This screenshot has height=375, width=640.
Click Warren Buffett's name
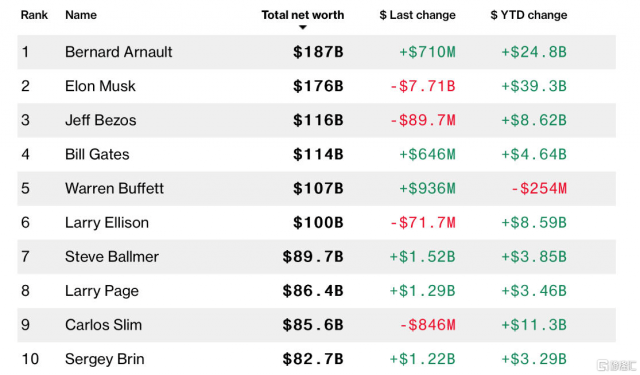[x=114, y=189]
